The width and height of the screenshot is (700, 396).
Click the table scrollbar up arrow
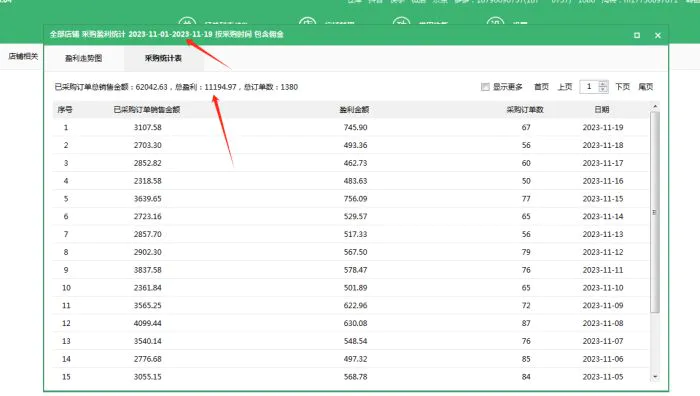pos(655,106)
